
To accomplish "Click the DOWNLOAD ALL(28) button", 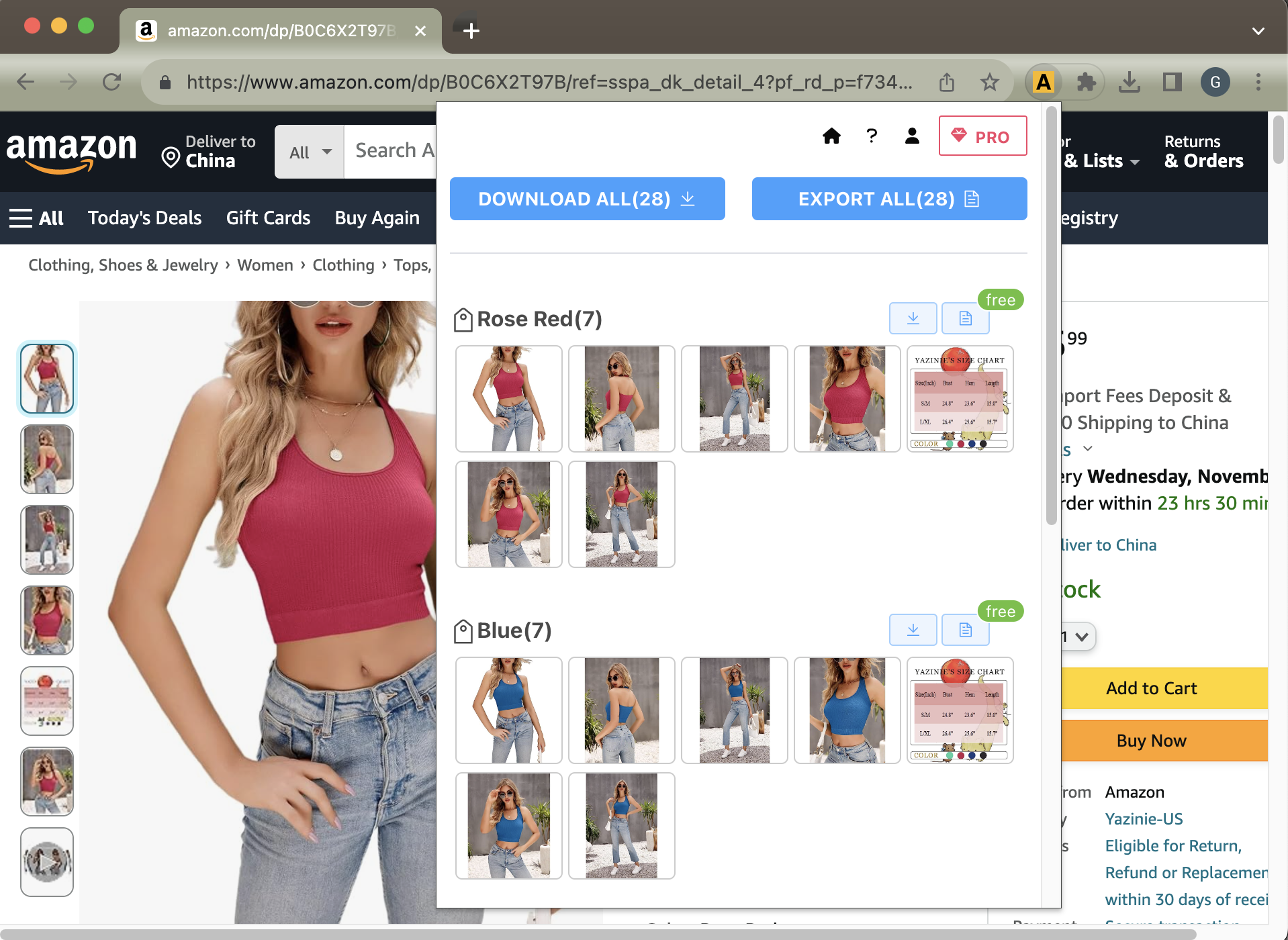I will 586,199.
